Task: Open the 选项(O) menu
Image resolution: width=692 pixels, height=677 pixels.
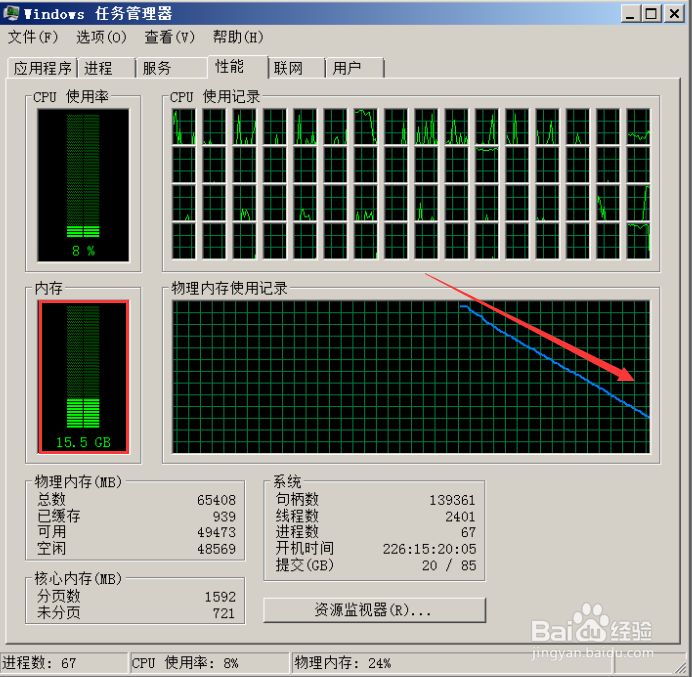Action: (102, 37)
